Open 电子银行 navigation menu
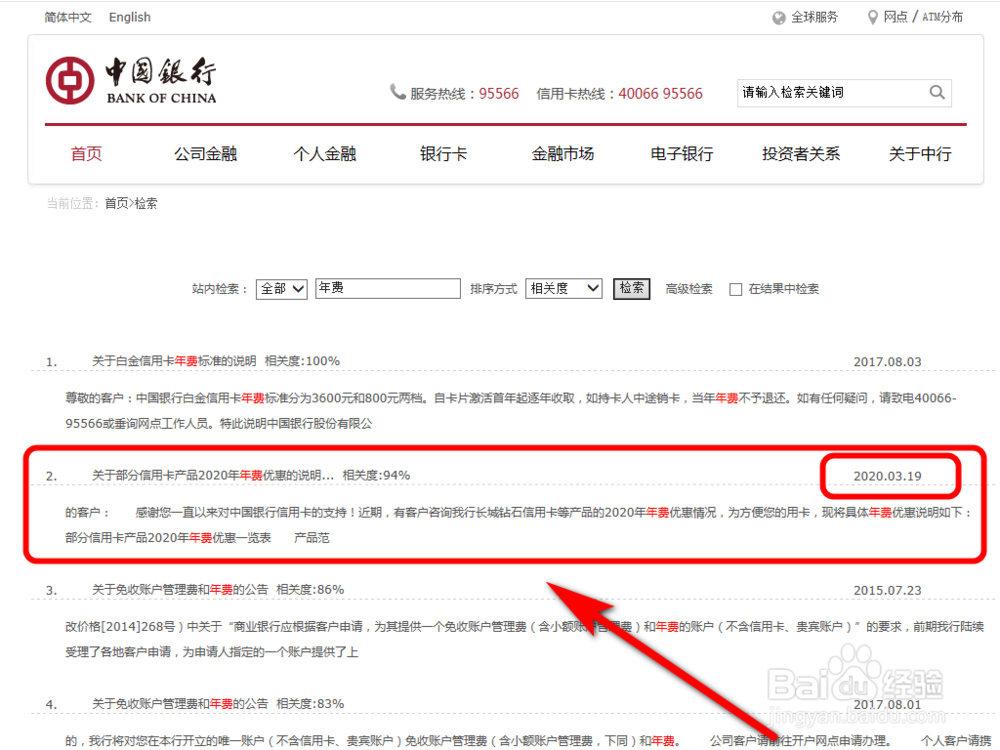The image size is (1000, 750). [x=682, y=154]
